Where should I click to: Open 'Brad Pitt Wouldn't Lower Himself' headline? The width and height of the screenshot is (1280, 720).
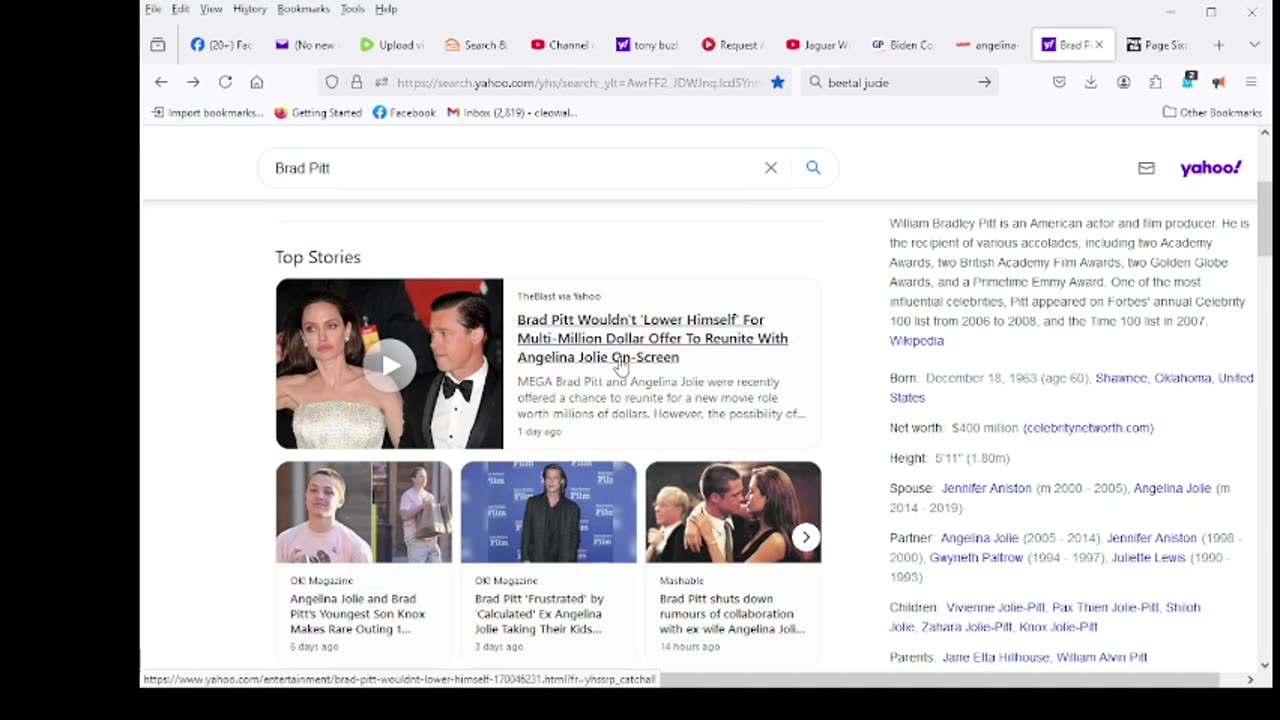coord(652,338)
